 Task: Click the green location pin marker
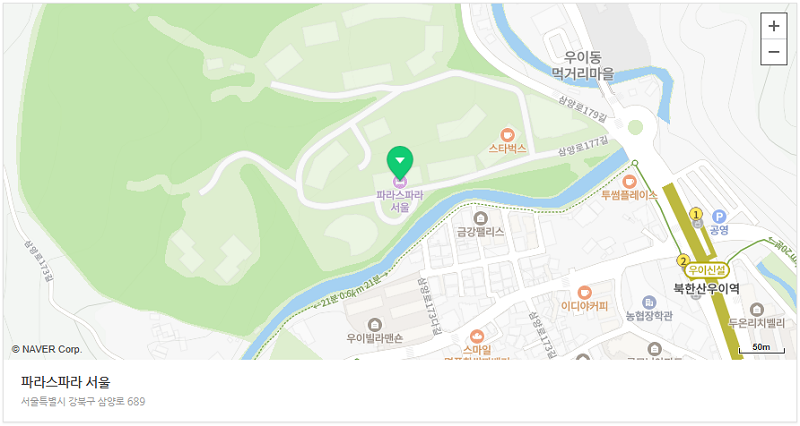click(400, 162)
